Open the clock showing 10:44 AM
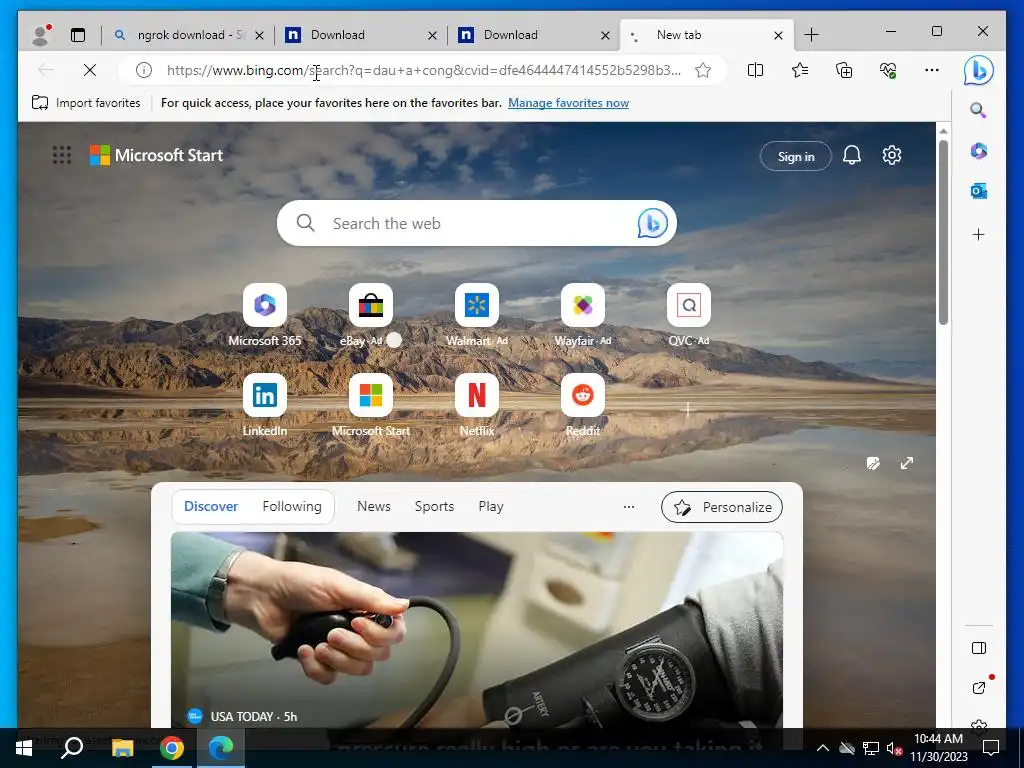This screenshot has width=1024, height=768. point(938,748)
